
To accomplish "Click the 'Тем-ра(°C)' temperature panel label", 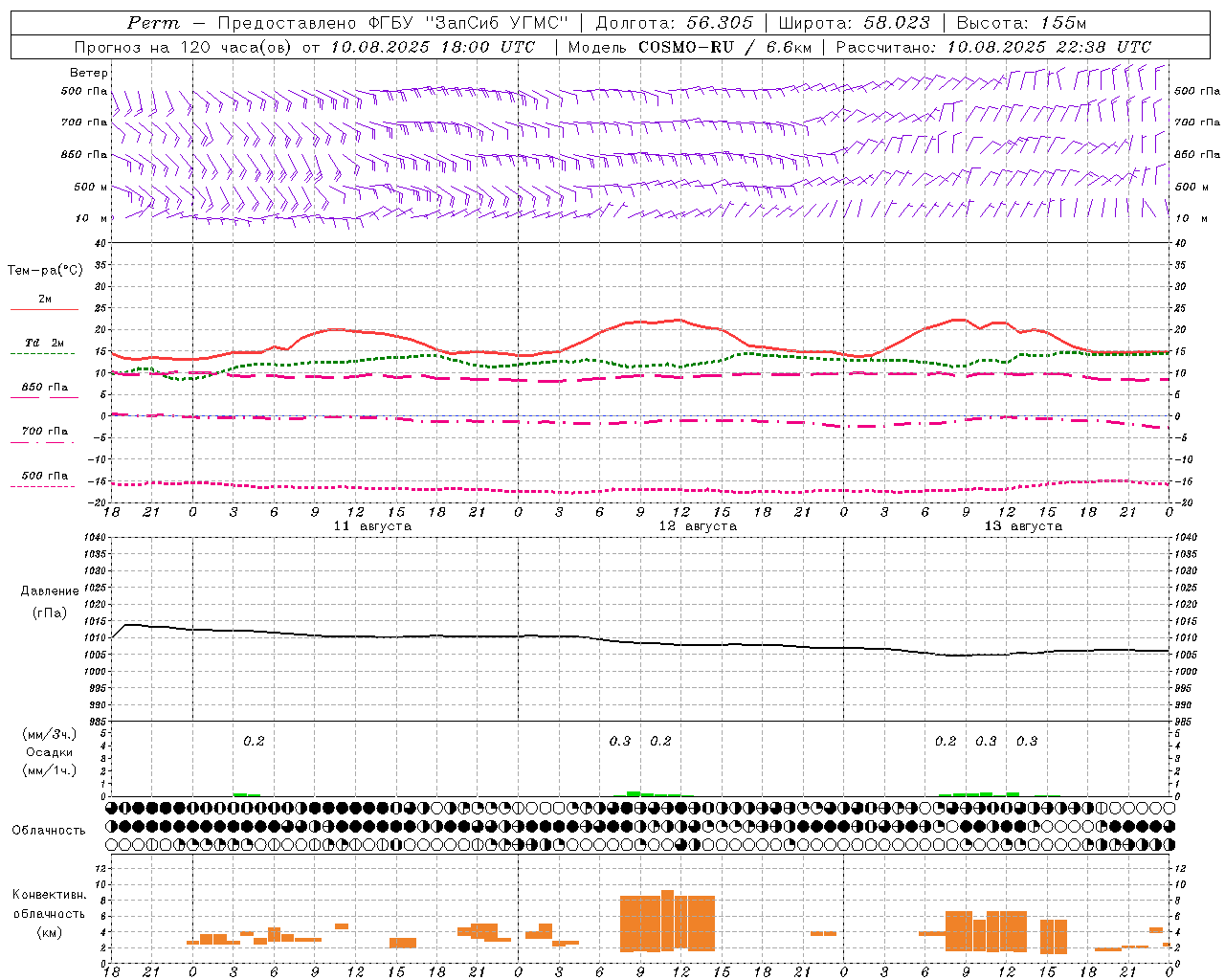I will (45, 271).
